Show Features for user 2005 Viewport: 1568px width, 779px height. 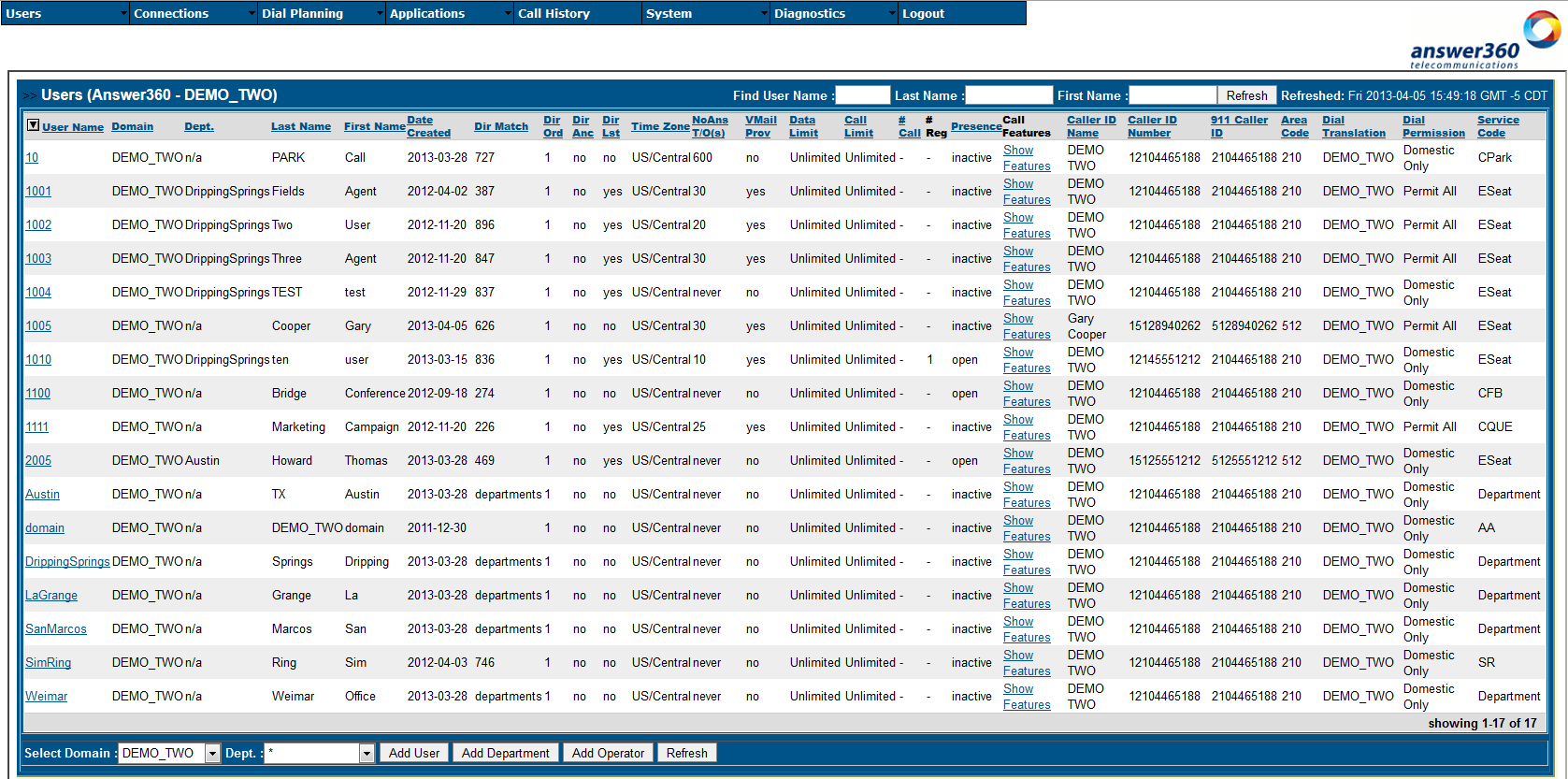[x=1027, y=461]
